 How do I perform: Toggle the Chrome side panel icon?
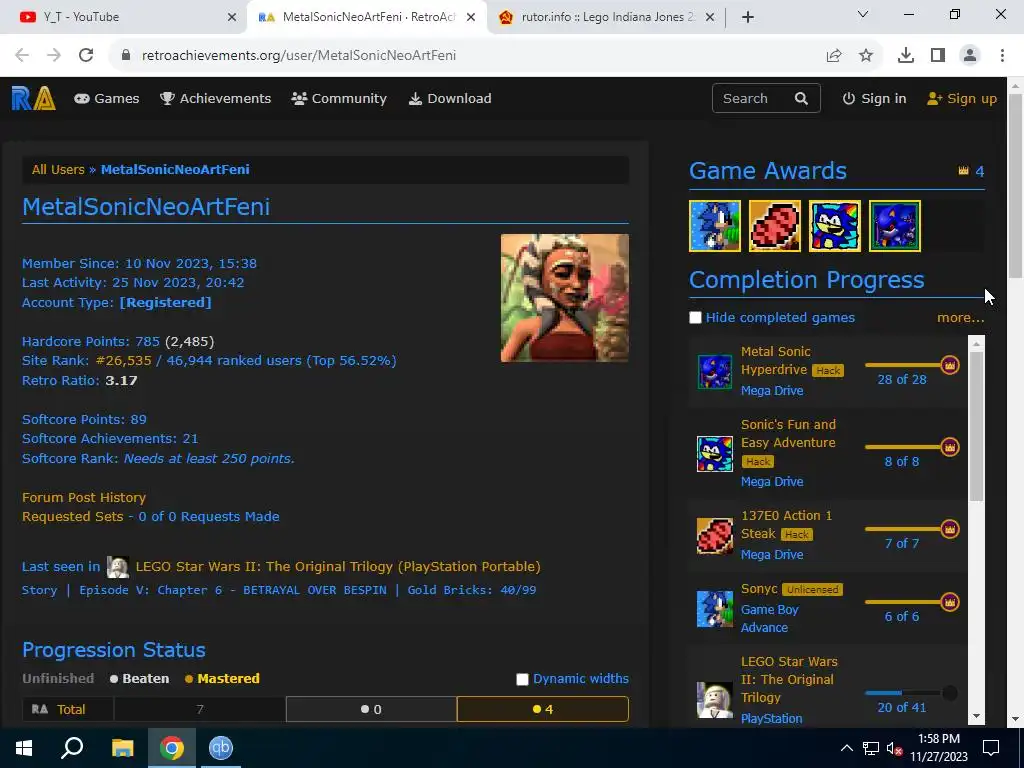[938, 56]
